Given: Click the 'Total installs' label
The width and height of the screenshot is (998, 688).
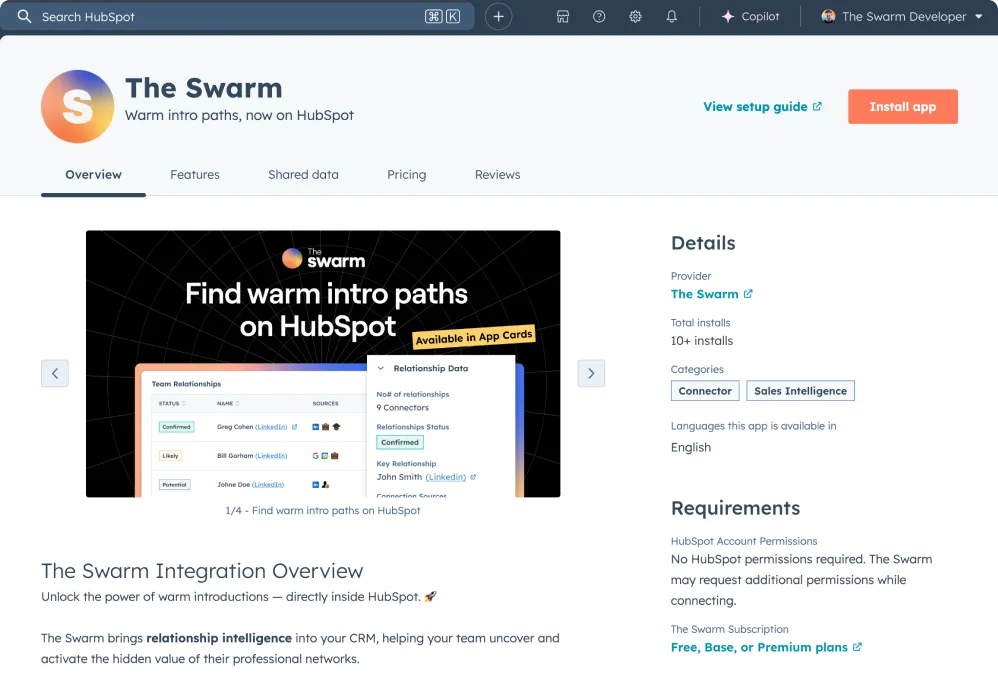Looking at the screenshot, I should point(700,323).
